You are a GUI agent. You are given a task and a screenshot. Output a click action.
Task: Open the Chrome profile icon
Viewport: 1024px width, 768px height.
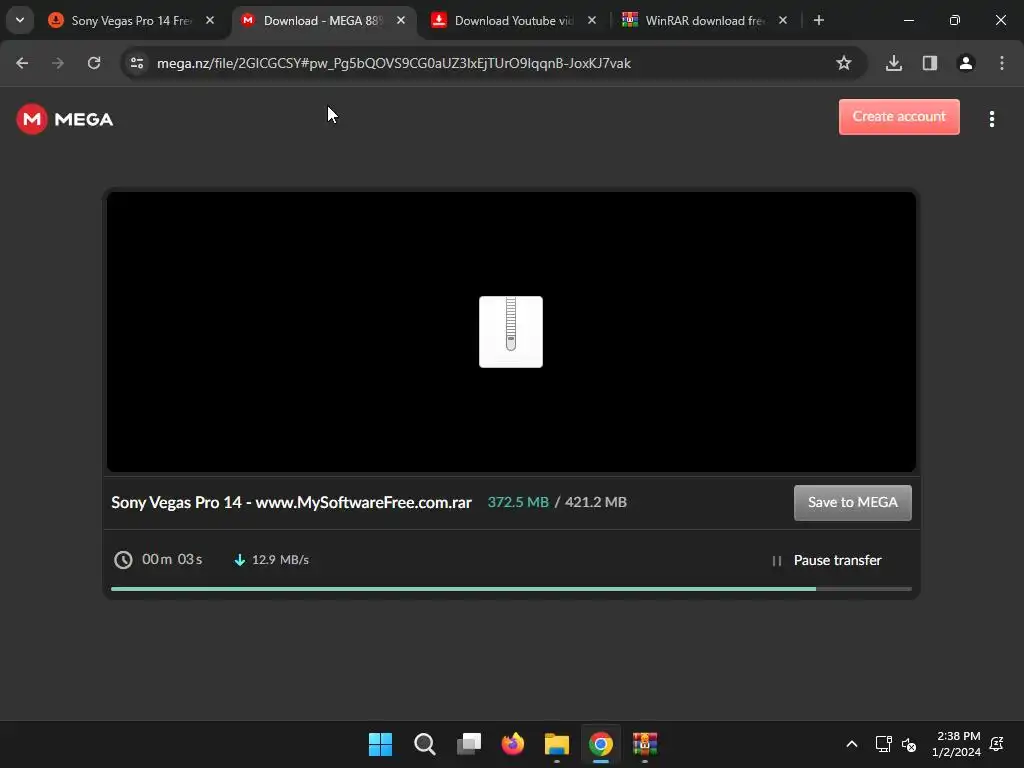(966, 63)
